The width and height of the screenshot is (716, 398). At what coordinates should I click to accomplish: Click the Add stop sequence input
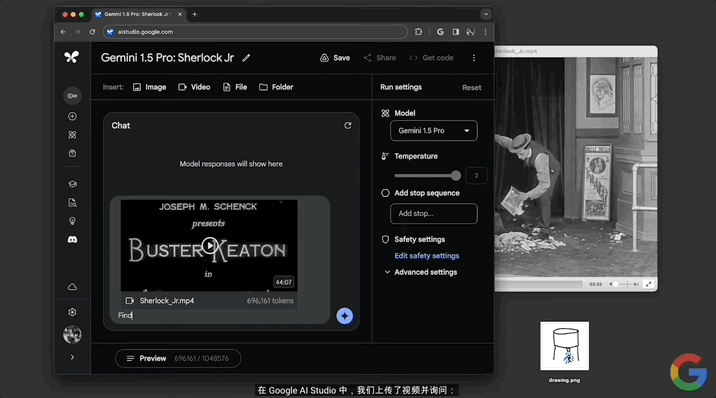point(434,214)
